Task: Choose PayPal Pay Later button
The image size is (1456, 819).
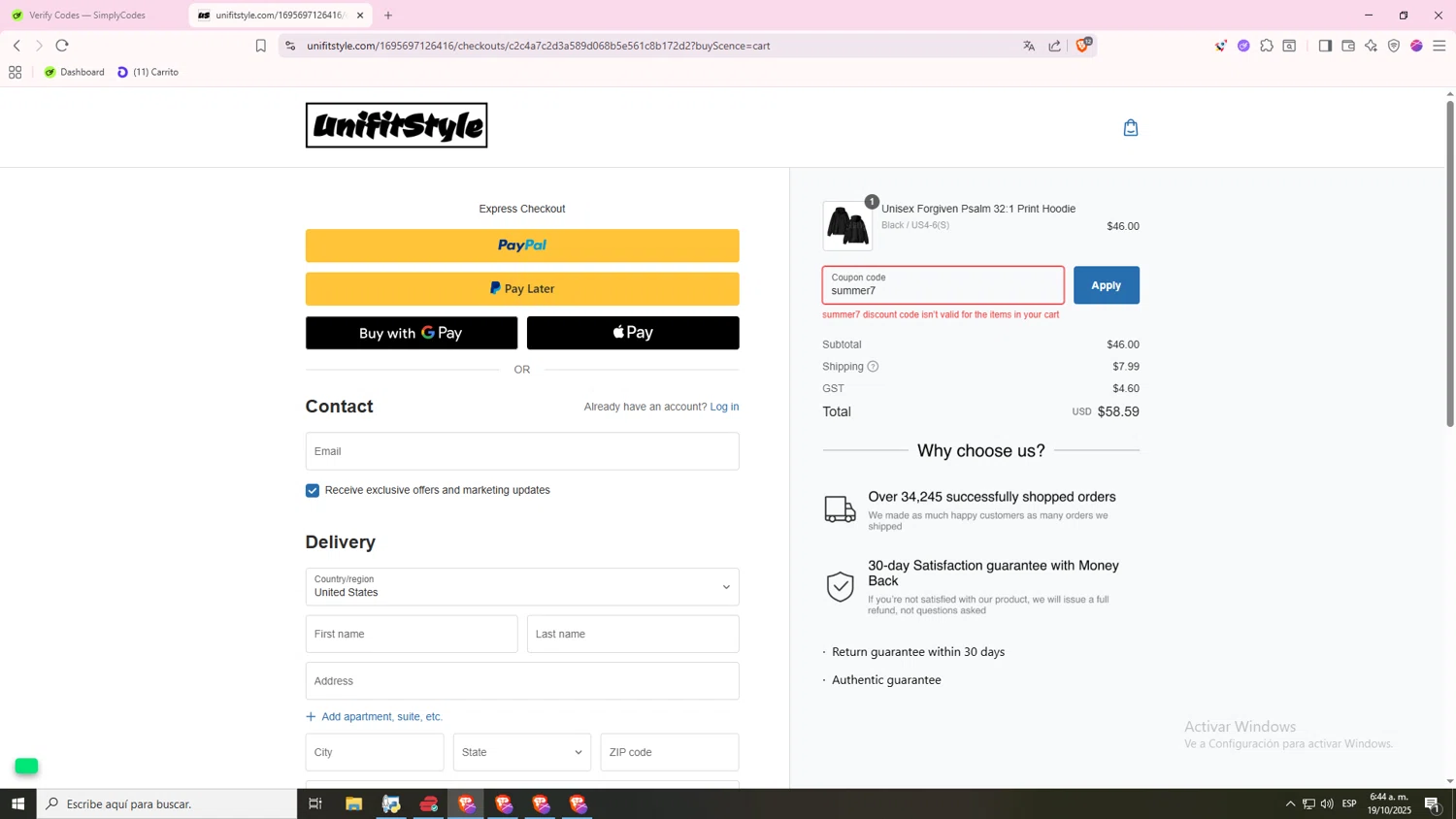Action: (x=522, y=288)
